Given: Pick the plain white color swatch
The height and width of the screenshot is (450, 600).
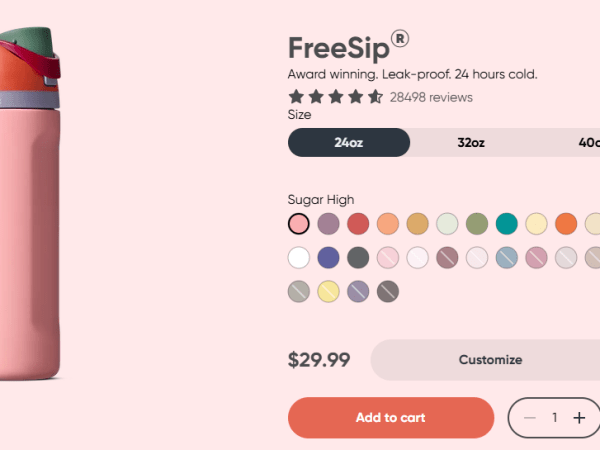Looking at the screenshot, I should [298, 258].
